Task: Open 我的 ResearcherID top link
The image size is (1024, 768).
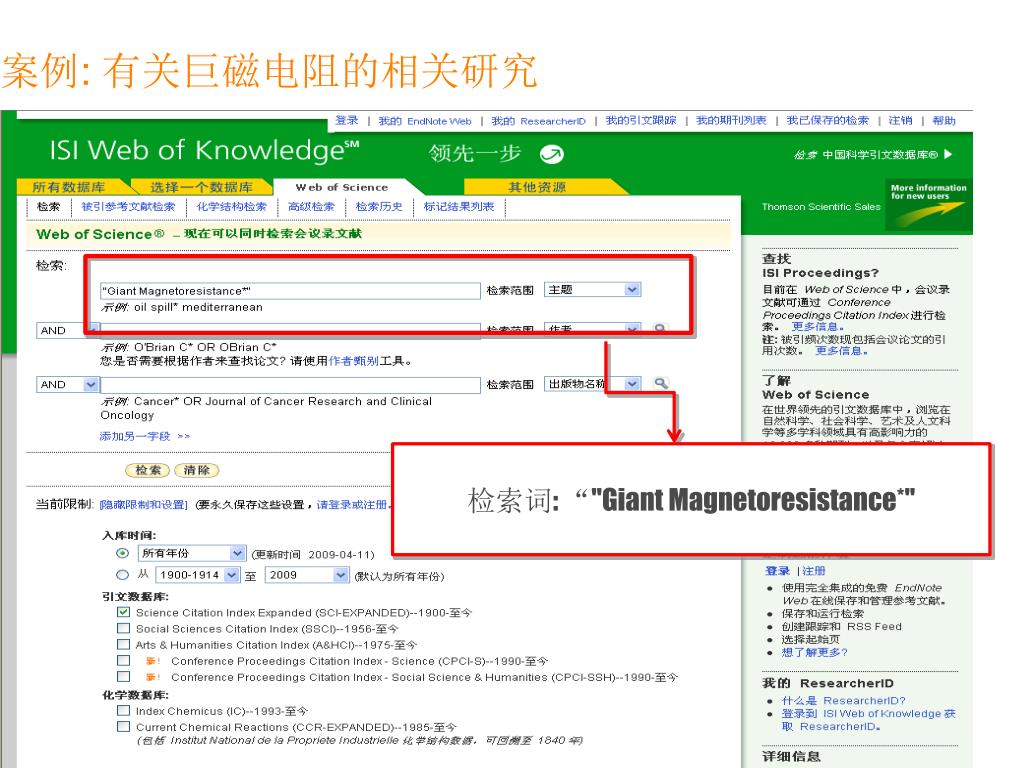Action: pyautogui.click(x=538, y=121)
